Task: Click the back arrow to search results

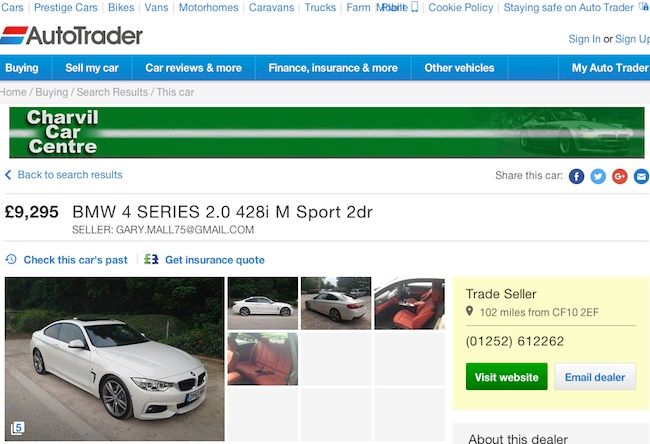Action: pos(8,175)
